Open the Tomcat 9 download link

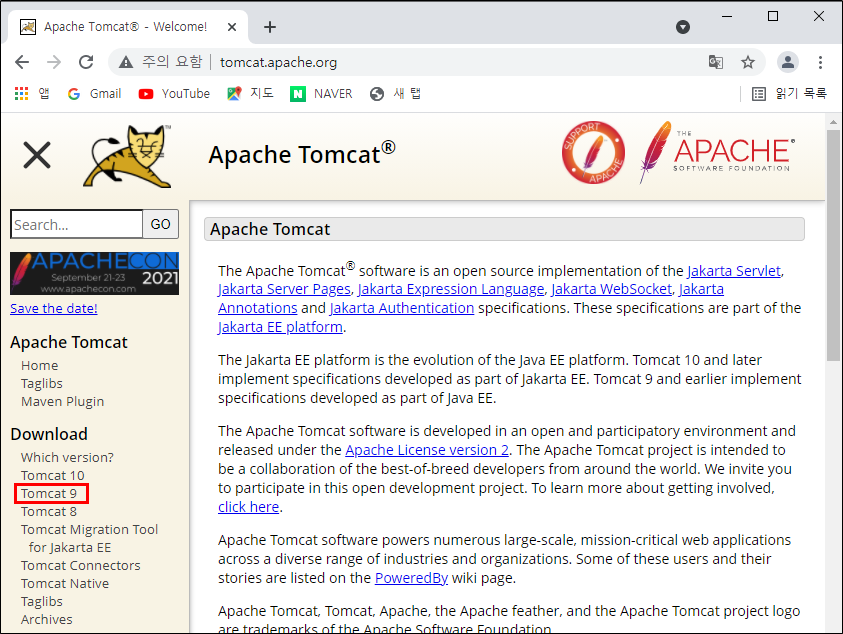(x=49, y=494)
